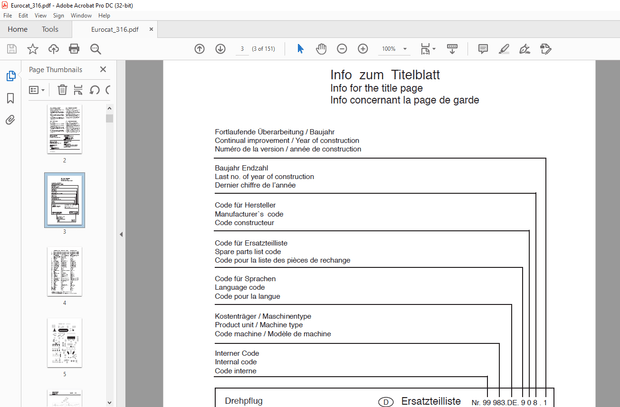Activate the hand pan tool

[321, 49]
